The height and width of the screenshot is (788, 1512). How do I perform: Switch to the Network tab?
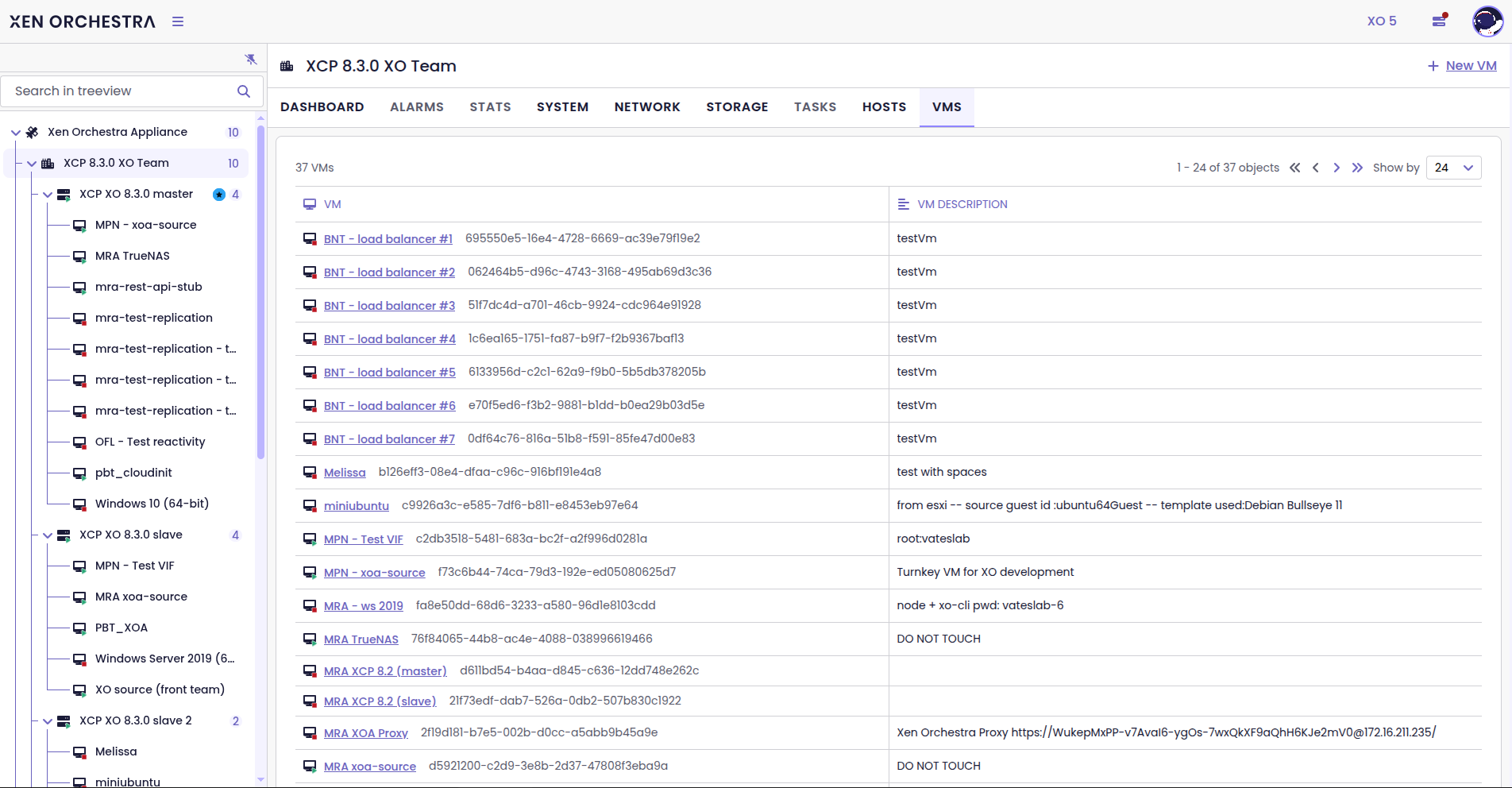click(647, 107)
